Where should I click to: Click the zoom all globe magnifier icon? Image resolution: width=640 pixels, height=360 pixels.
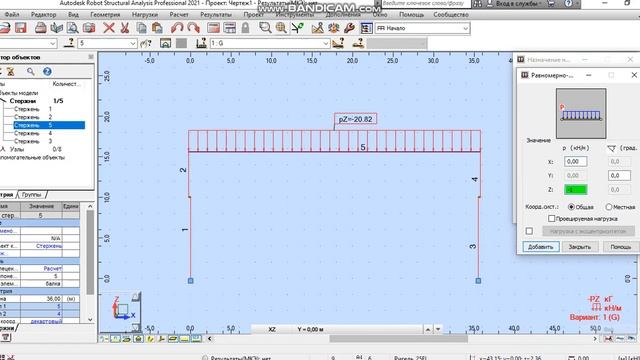click(x=281, y=28)
